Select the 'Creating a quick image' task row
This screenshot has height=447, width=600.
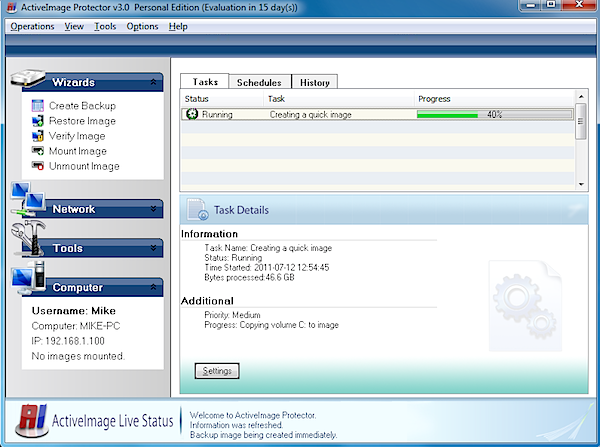(377, 114)
